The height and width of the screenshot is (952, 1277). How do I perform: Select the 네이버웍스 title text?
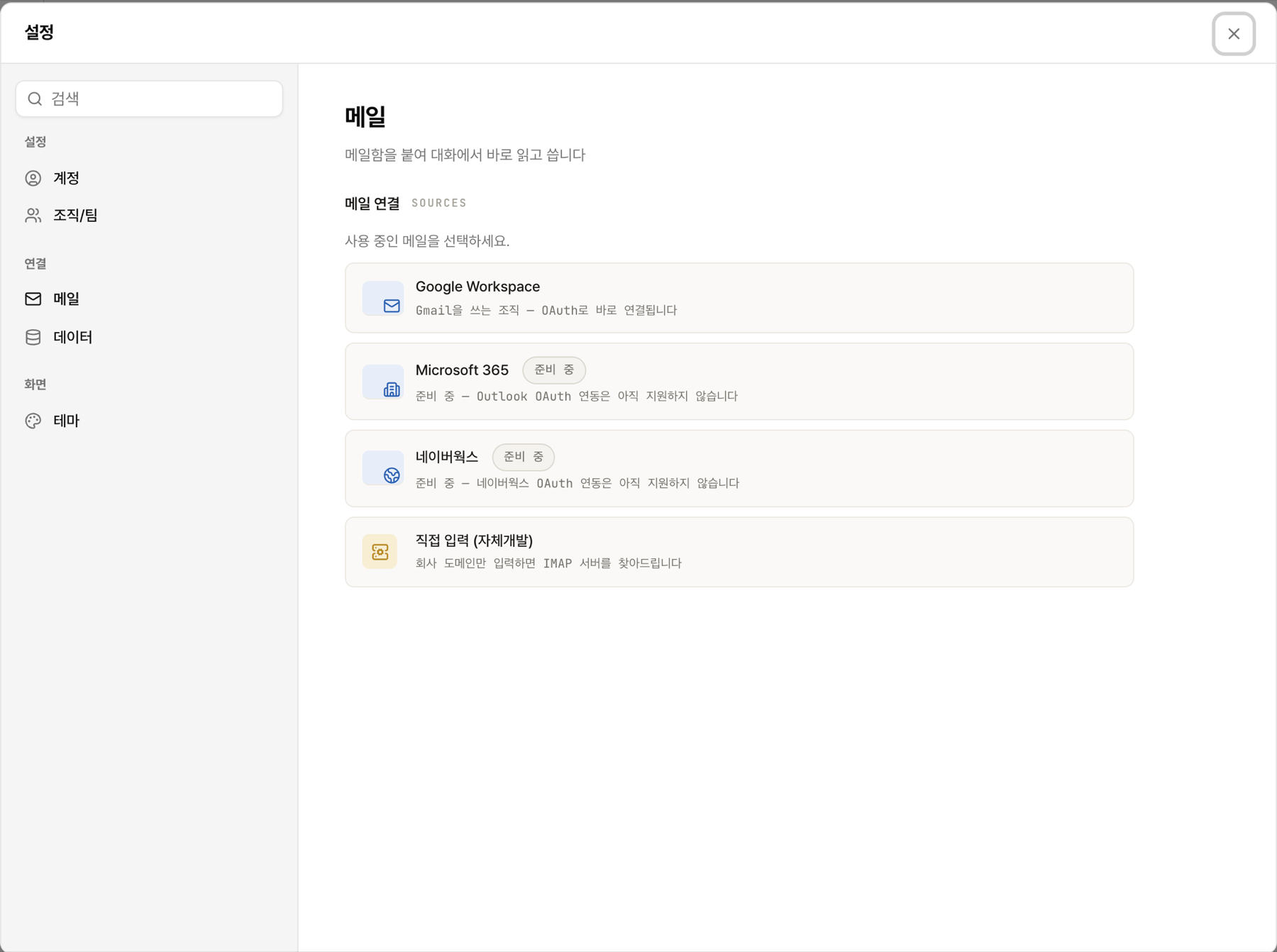pos(447,457)
